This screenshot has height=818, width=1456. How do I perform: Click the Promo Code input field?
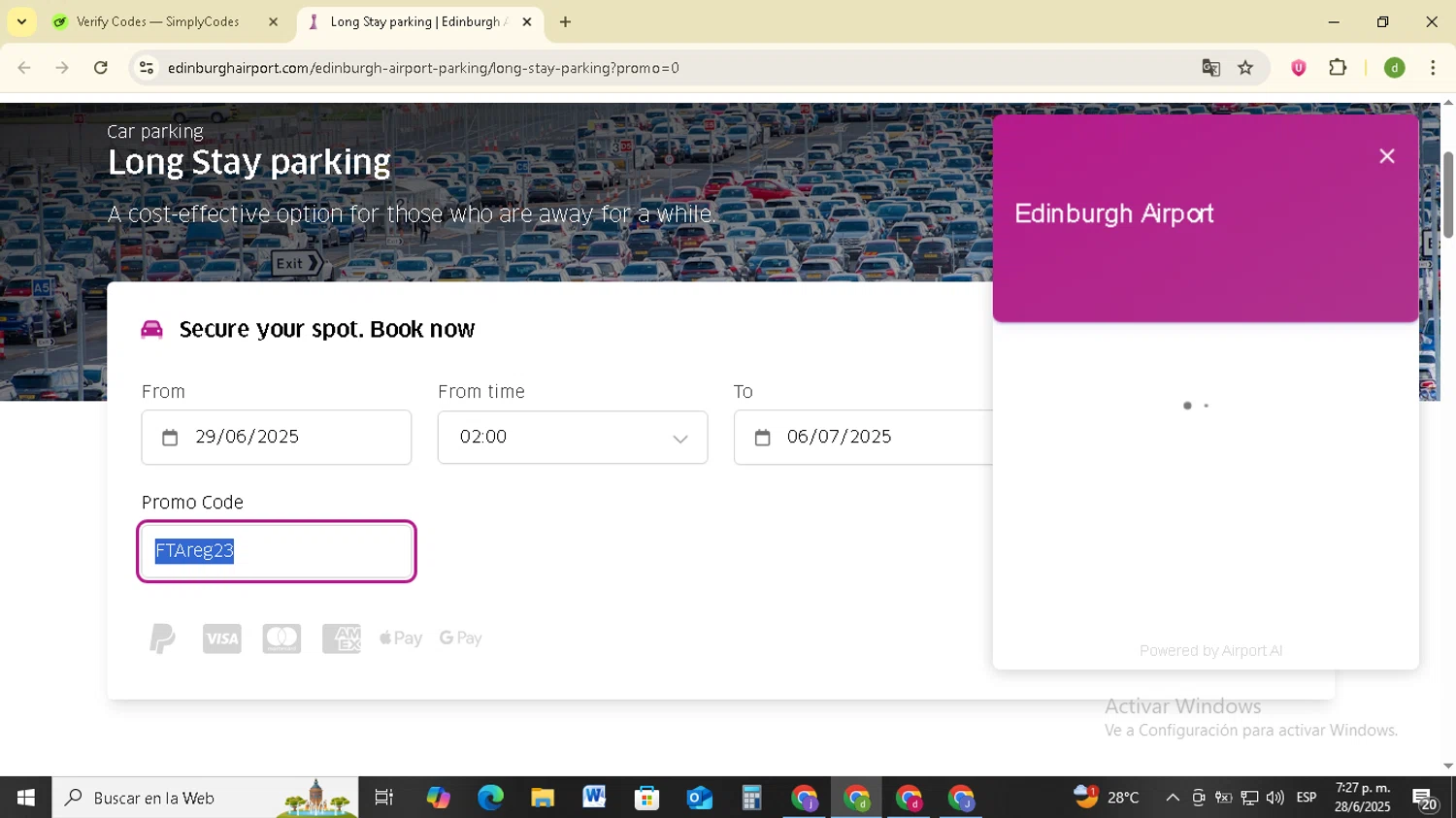tap(277, 551)
